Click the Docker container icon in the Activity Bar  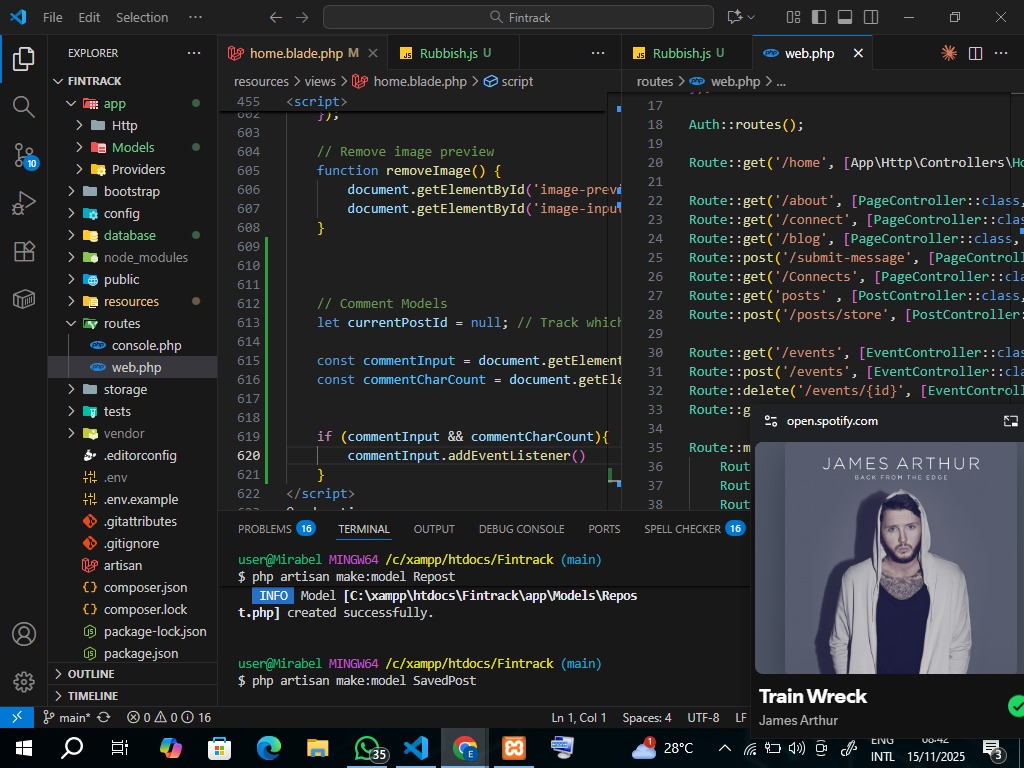(x=24, y=298)
